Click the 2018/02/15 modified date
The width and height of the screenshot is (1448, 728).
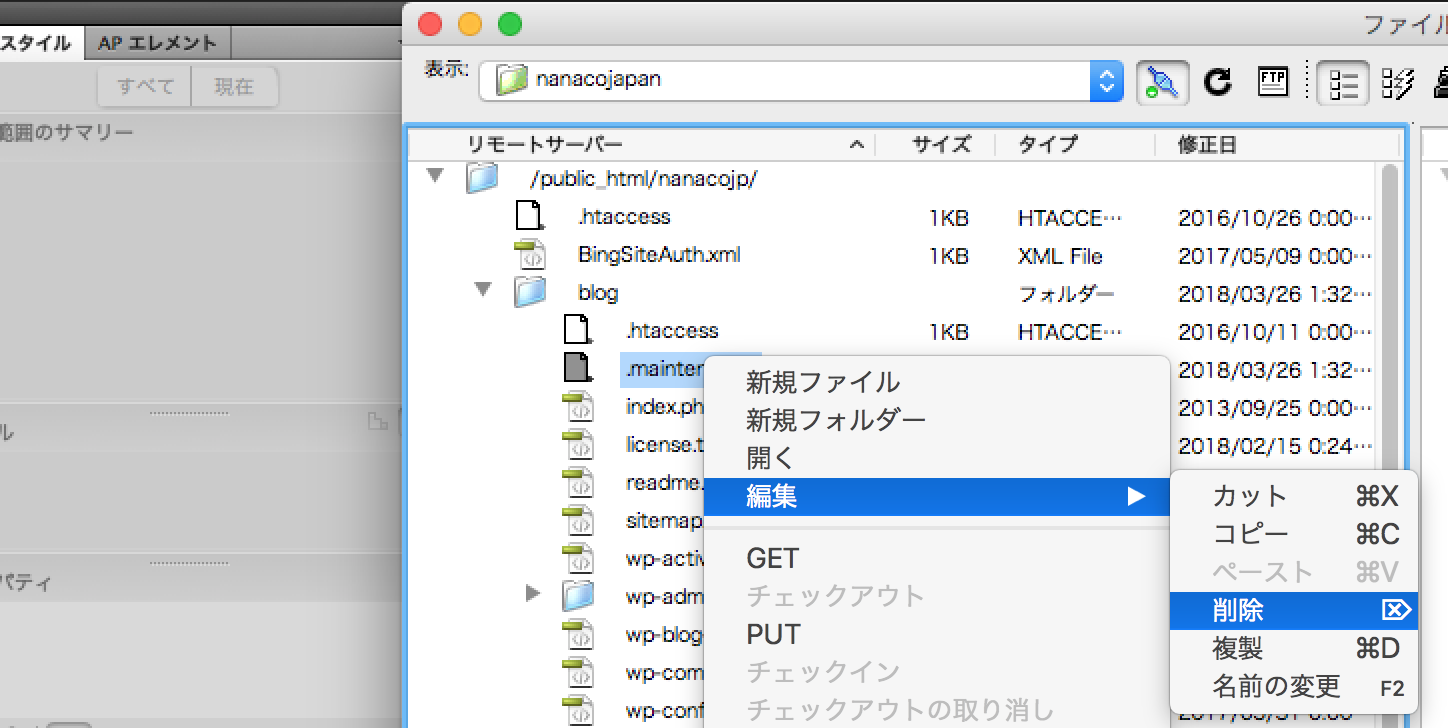[x=1275, y=446]
